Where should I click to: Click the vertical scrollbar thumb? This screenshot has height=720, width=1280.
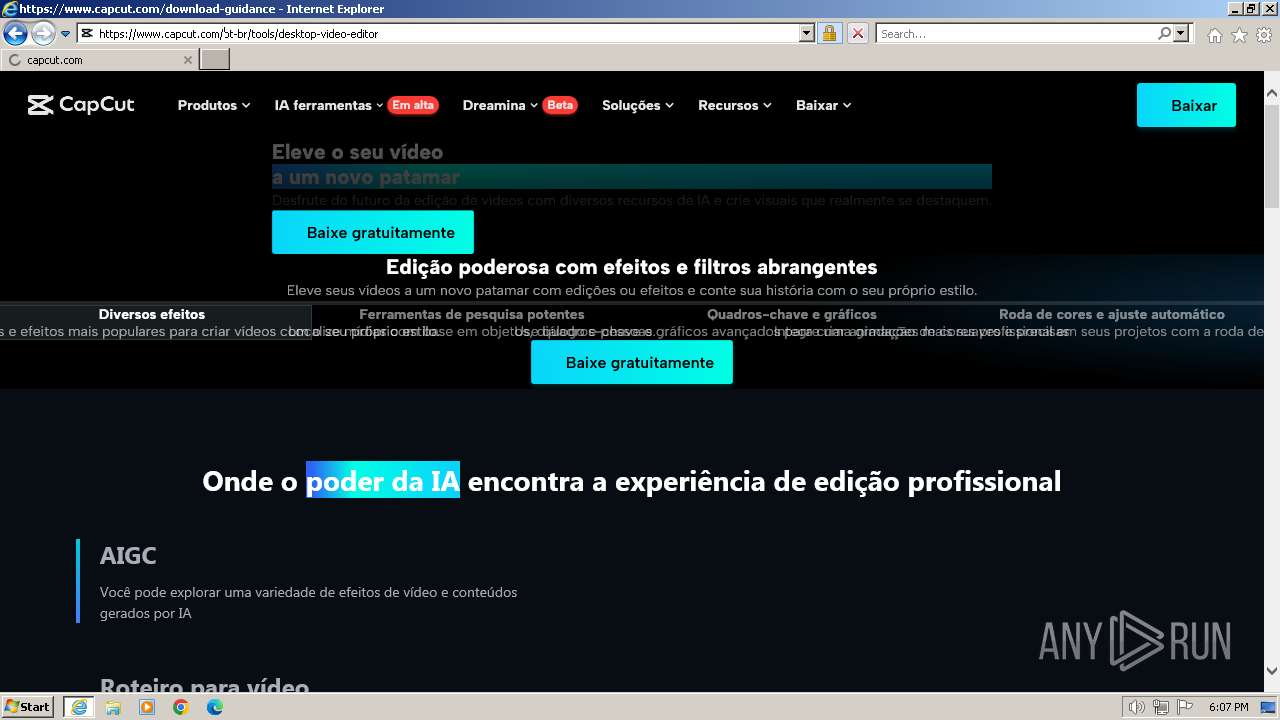1272,155
